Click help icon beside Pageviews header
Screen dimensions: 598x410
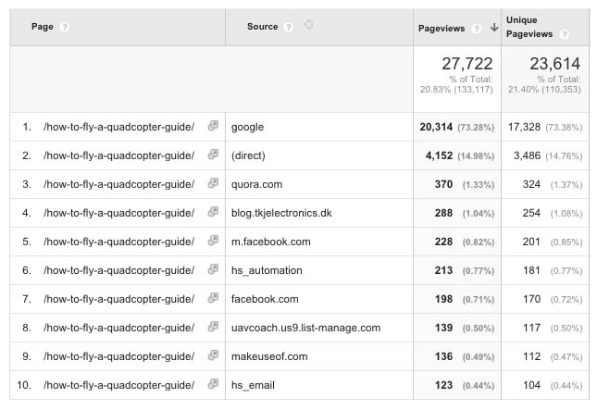[x=476, y=29]
